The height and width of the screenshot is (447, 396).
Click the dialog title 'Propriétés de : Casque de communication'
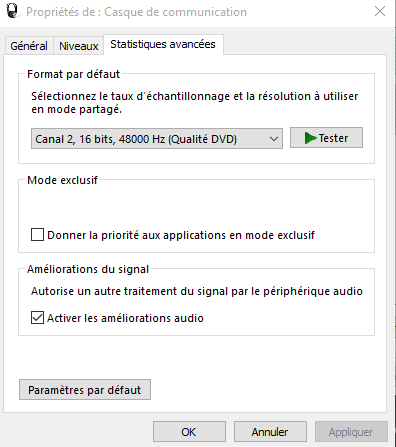pos(137,12)
